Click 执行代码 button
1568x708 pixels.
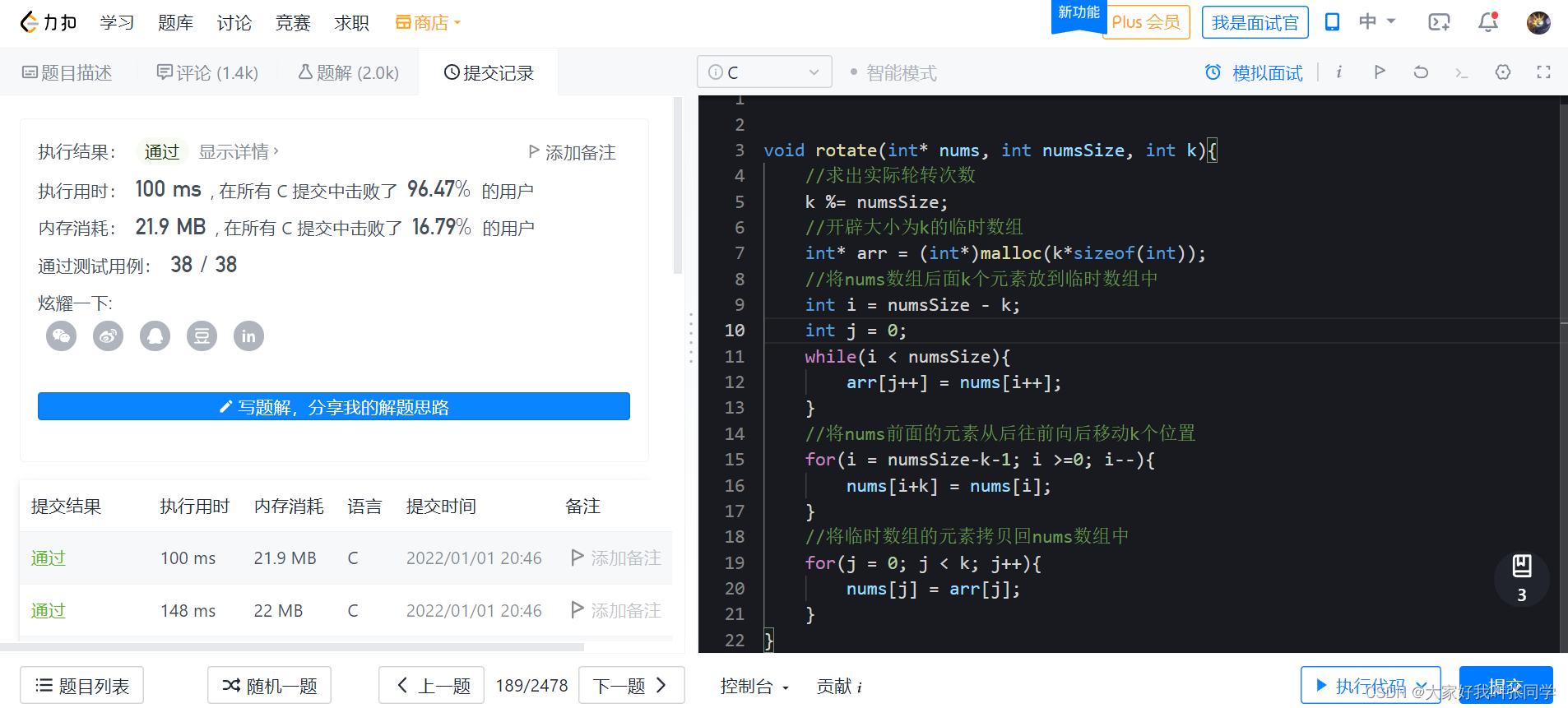1371,685
